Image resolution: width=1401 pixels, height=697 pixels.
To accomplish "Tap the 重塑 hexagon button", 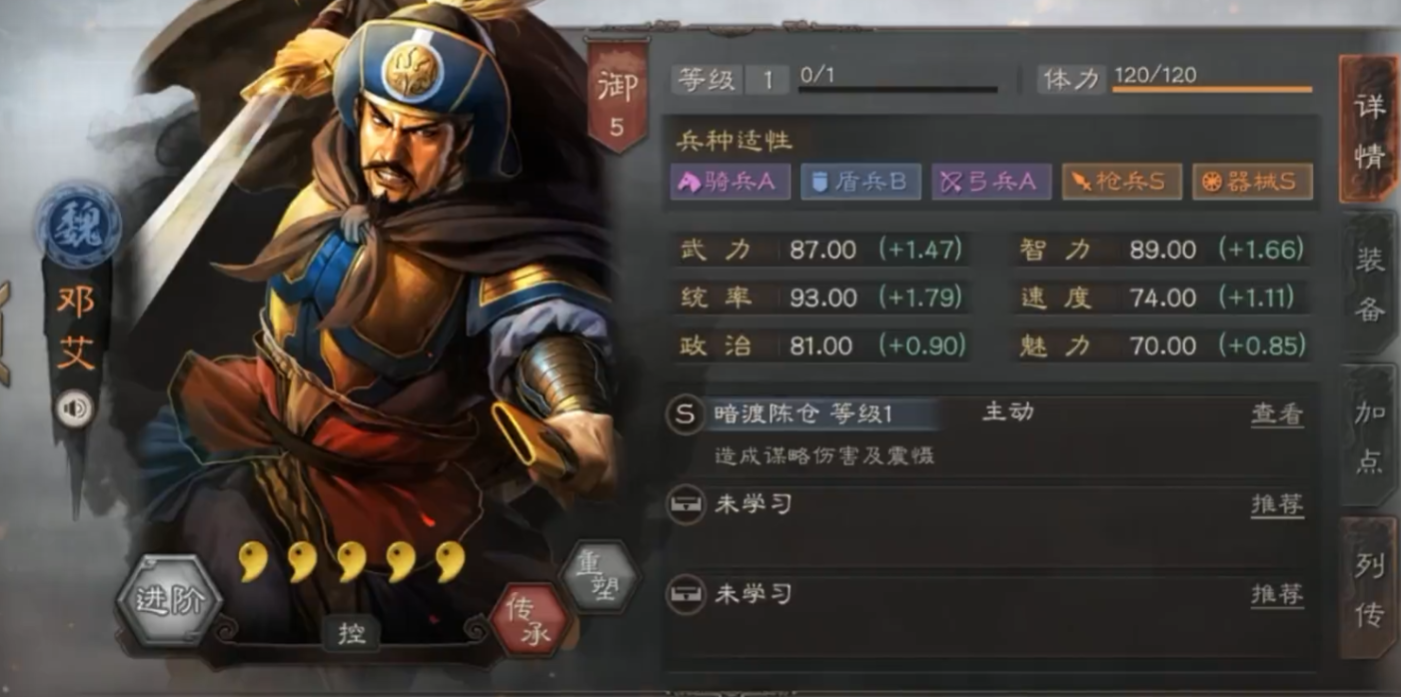I will tap(599, 577).
